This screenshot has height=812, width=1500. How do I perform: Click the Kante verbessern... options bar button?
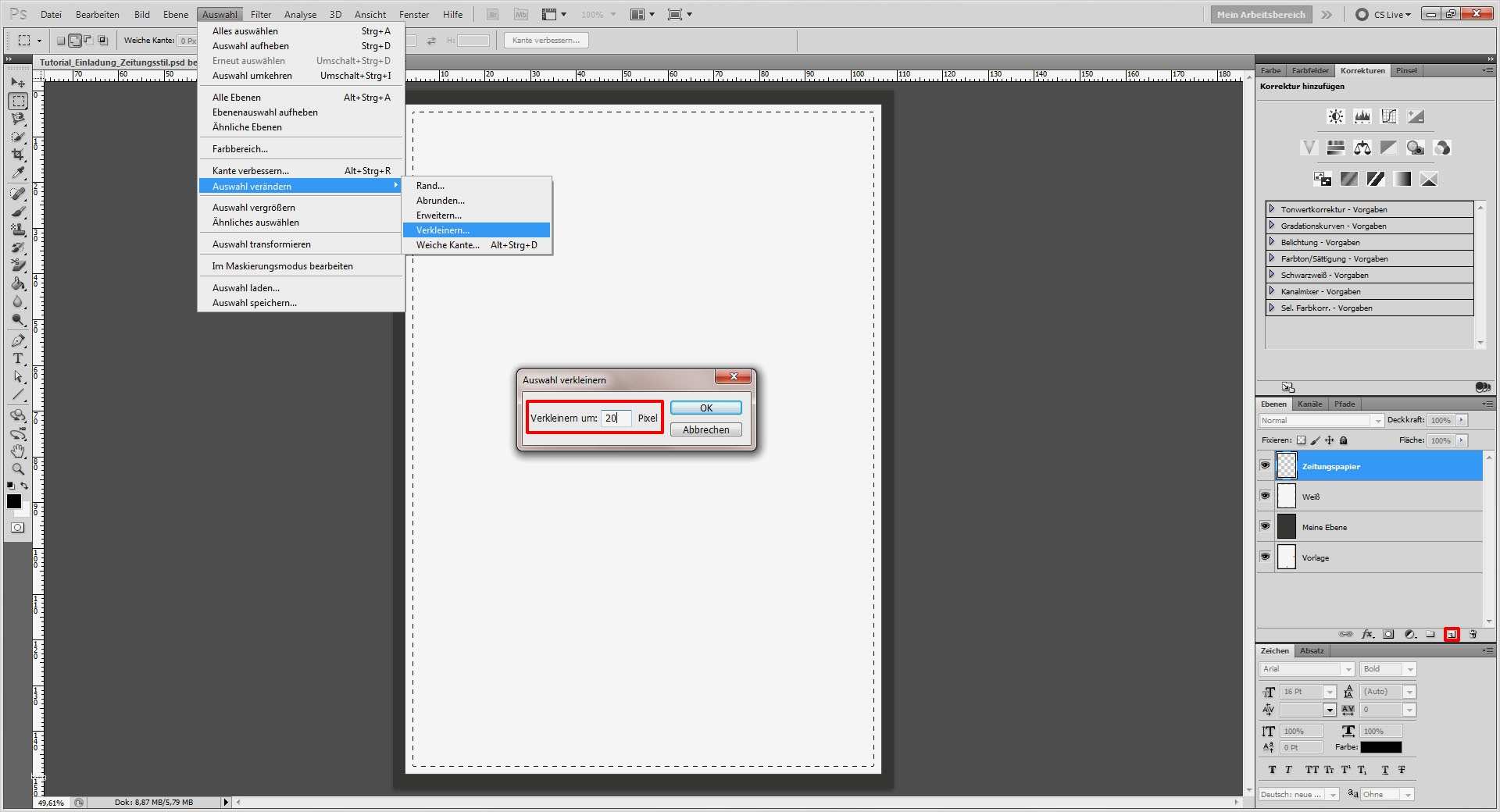546,41
